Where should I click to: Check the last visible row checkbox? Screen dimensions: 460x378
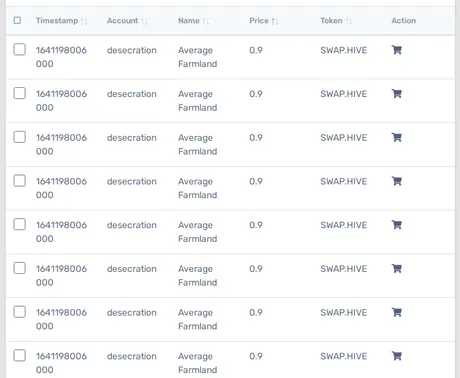click(20, 355)
